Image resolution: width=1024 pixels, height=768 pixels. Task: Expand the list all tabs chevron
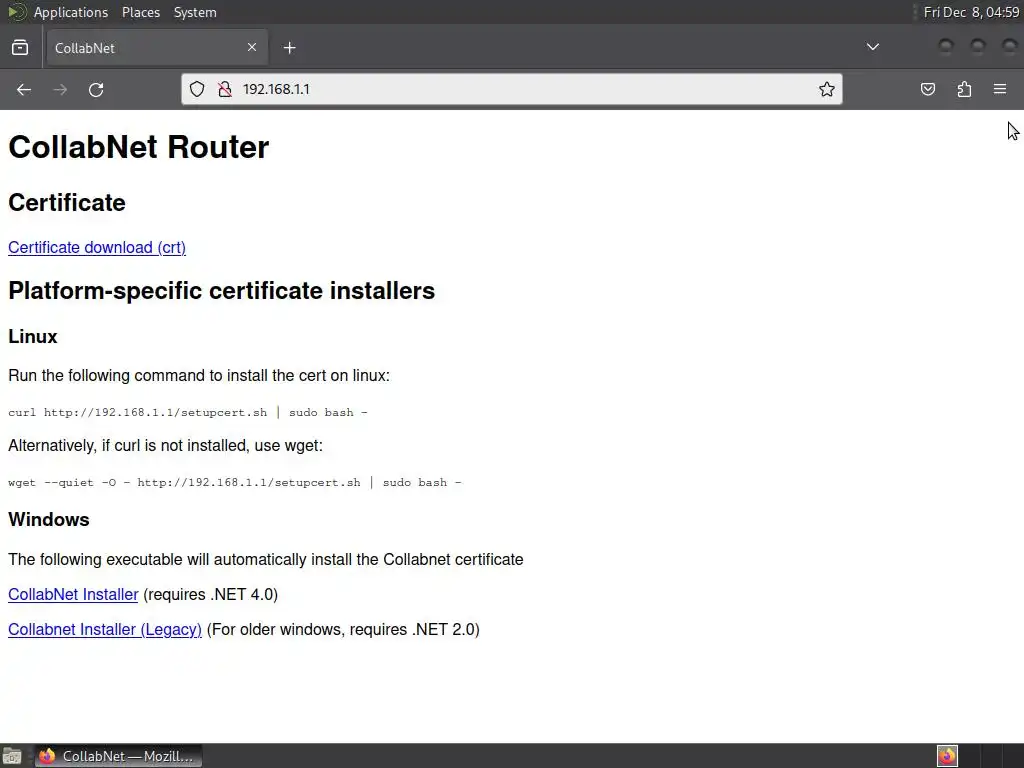pos(872,47)
